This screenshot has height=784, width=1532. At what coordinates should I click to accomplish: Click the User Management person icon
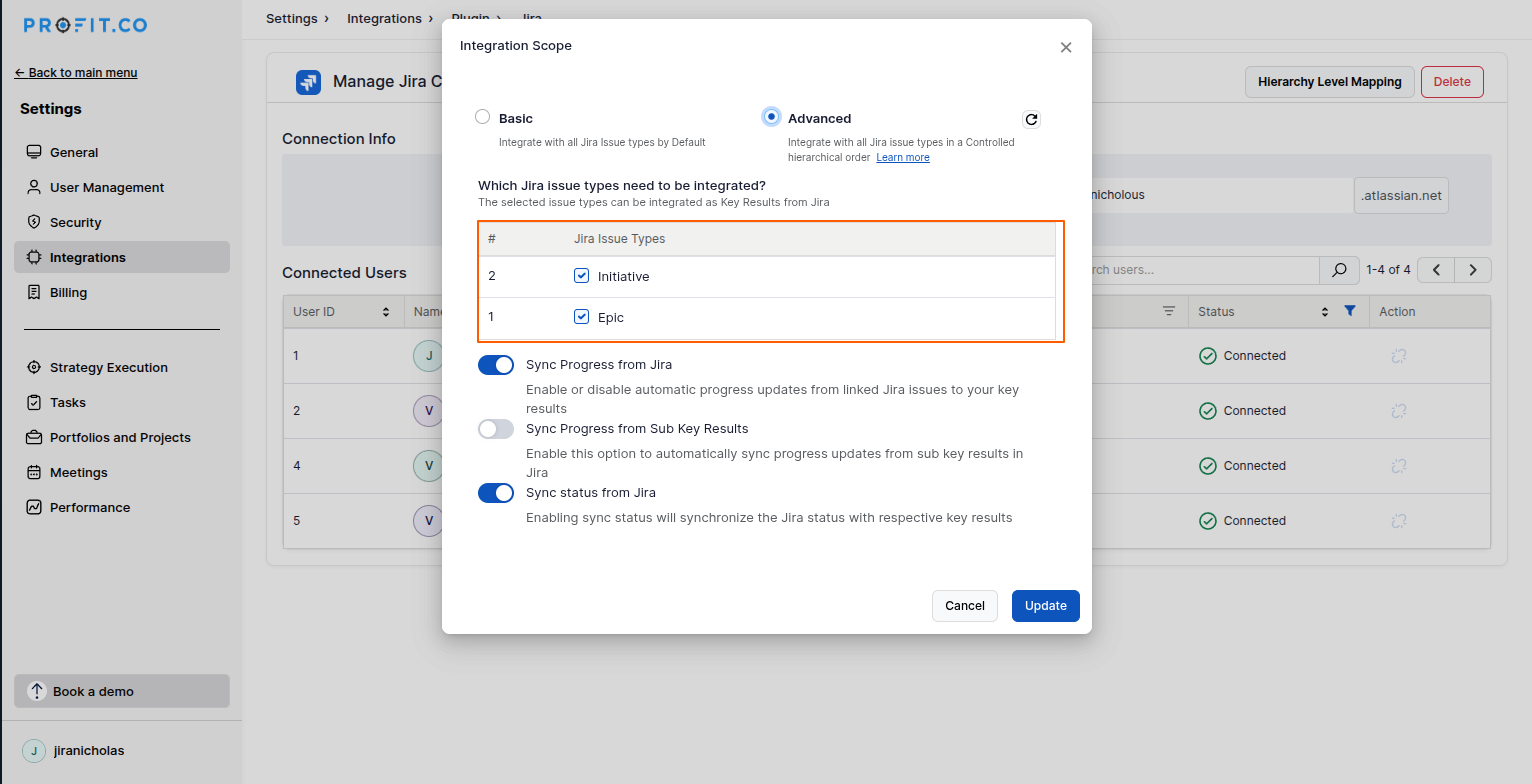tap(34, 187)
